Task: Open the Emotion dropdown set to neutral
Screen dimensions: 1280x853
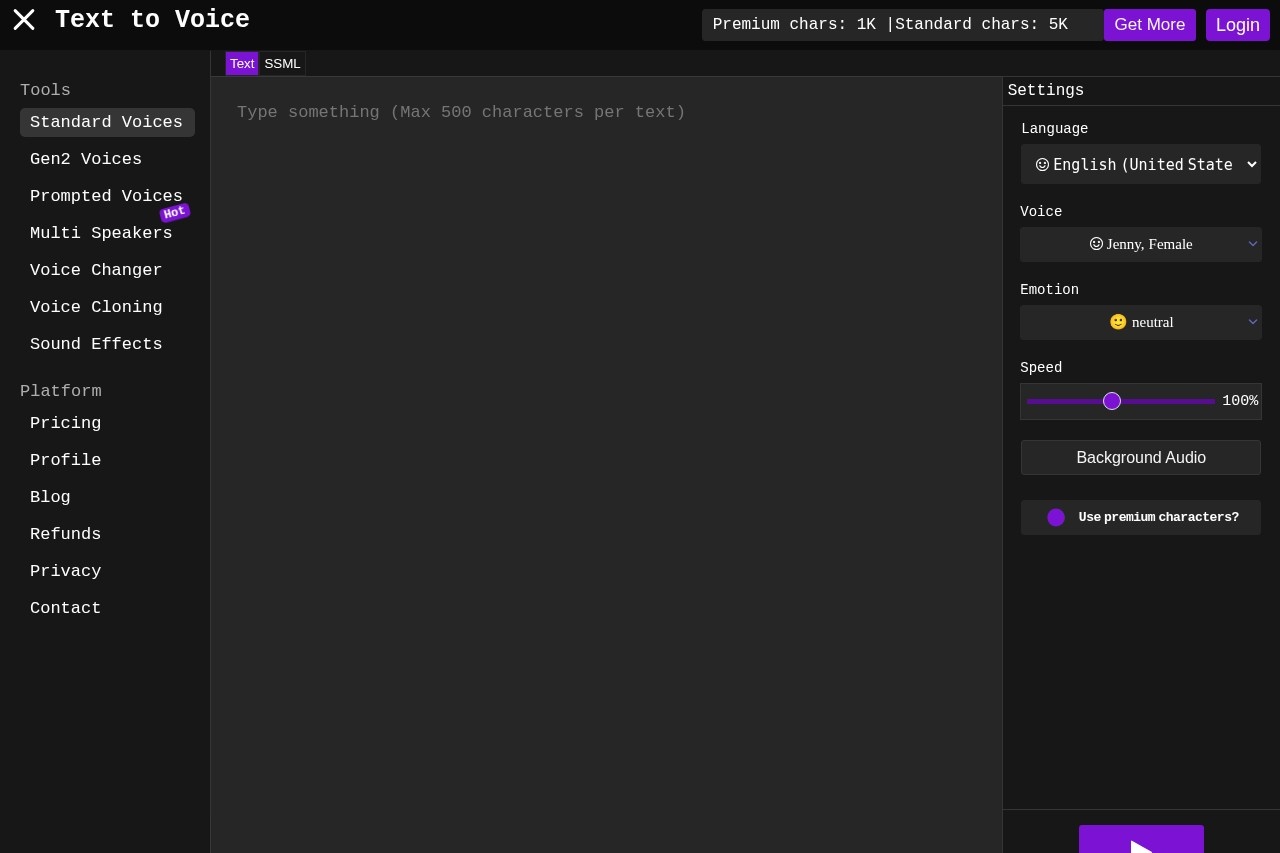Action: 1141,322
